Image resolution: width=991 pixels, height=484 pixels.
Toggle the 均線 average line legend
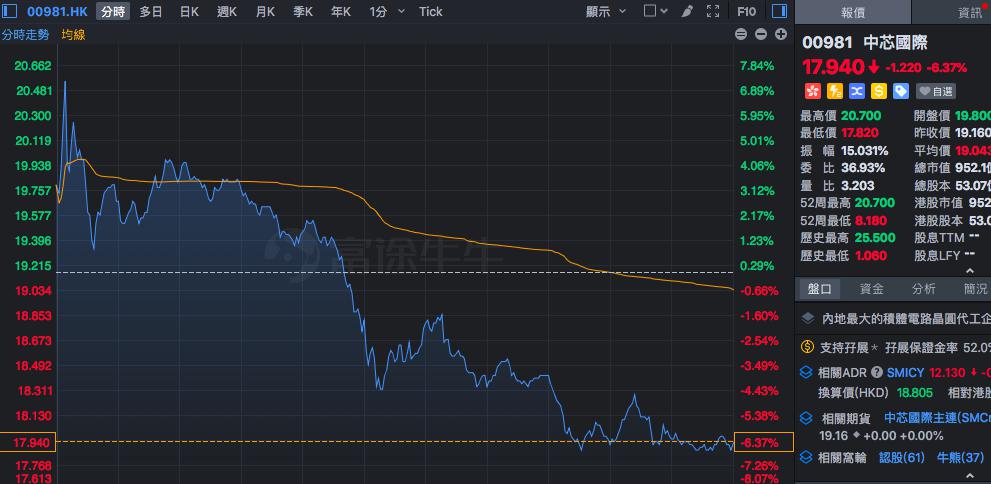point(73,35)
